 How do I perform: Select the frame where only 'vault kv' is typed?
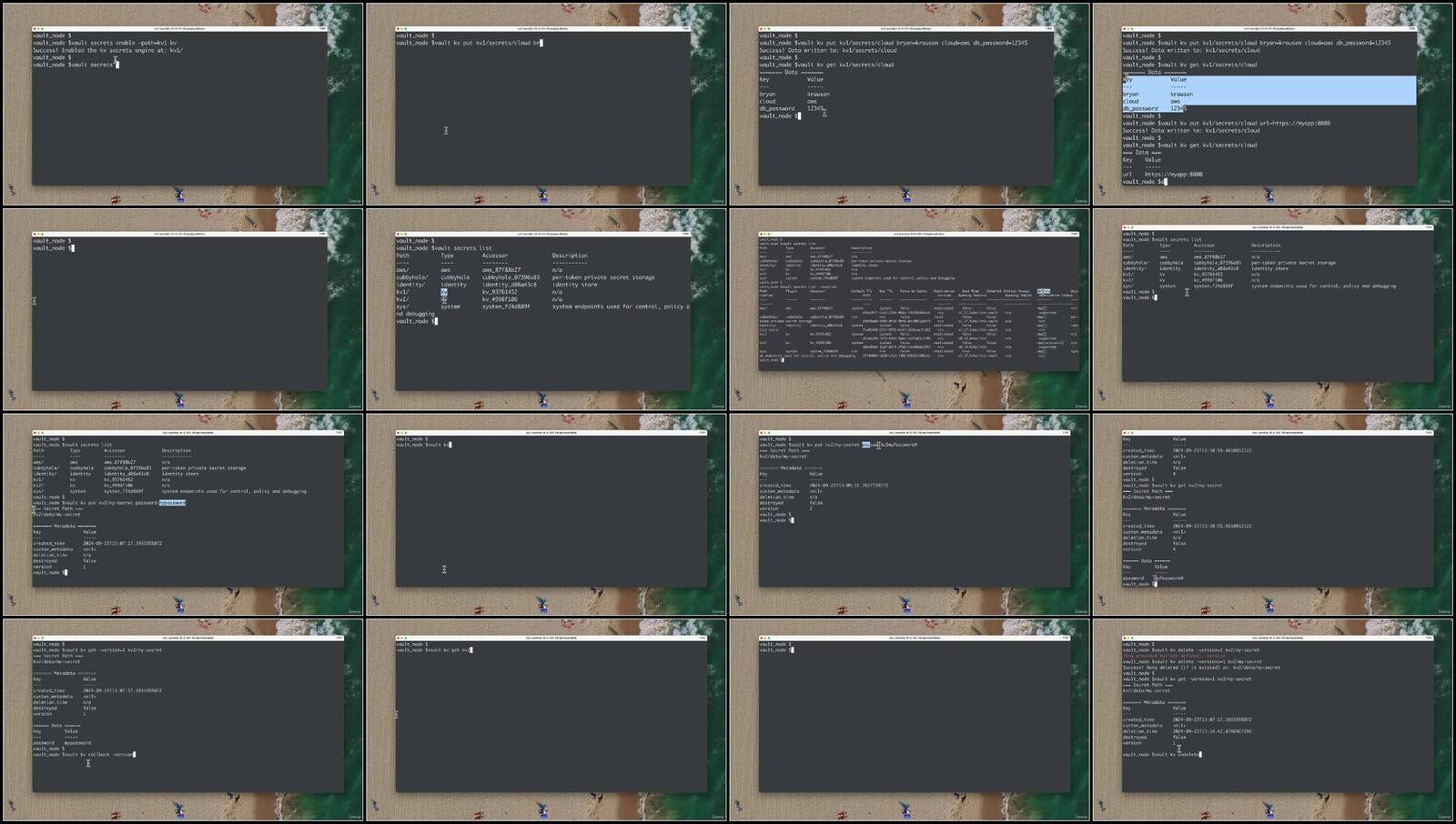tap(546, 515)
